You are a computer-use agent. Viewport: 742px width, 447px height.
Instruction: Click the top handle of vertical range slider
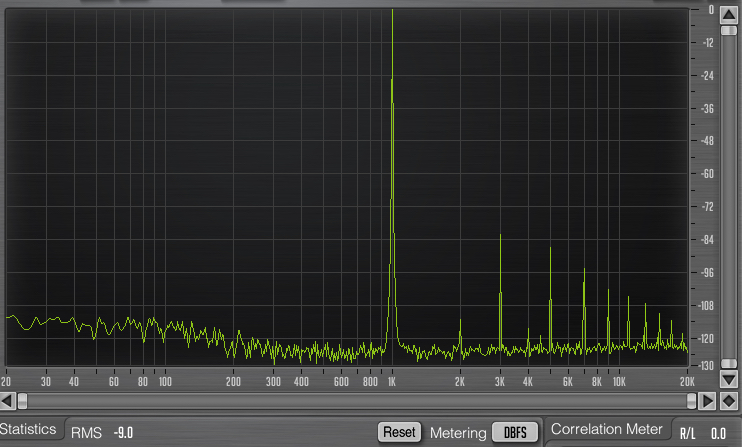728,31
